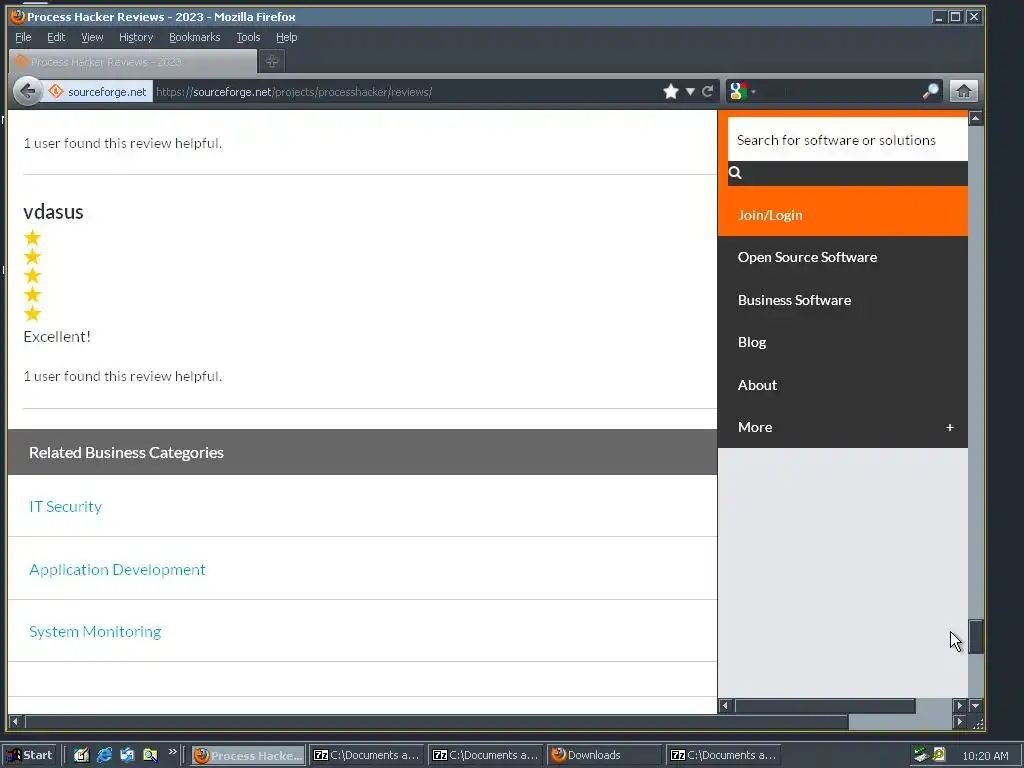Click the back arrow navigation button
This screenshot has height=768, width=1024.
pyautogui.click(x=27, y=91)
